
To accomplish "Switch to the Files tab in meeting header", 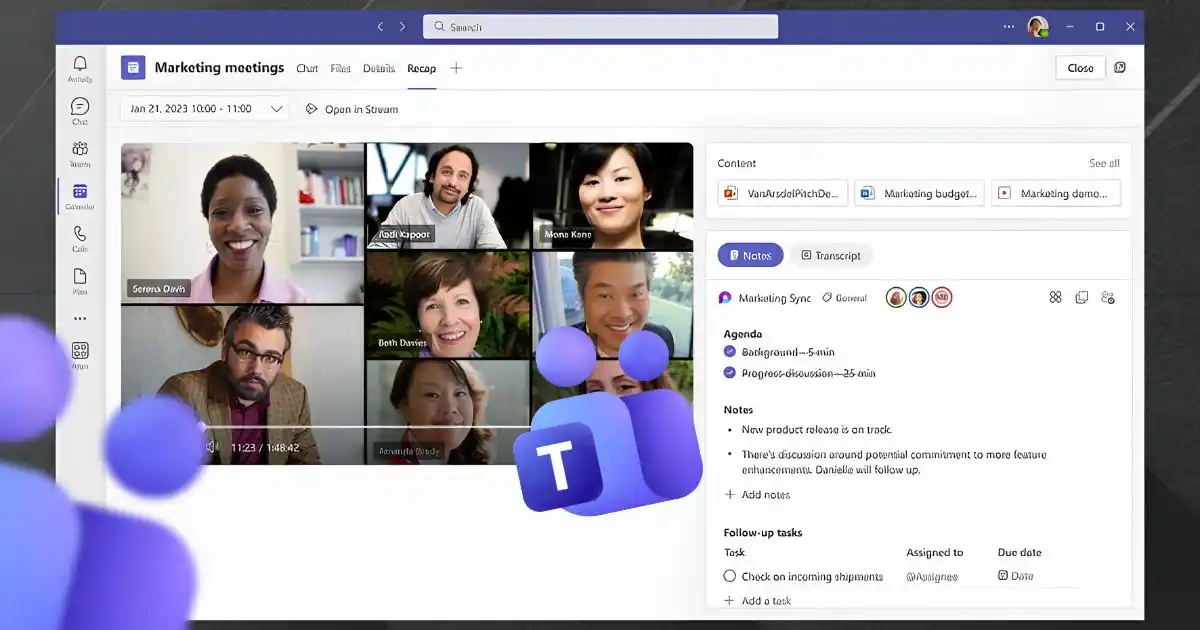I will 341,68.
